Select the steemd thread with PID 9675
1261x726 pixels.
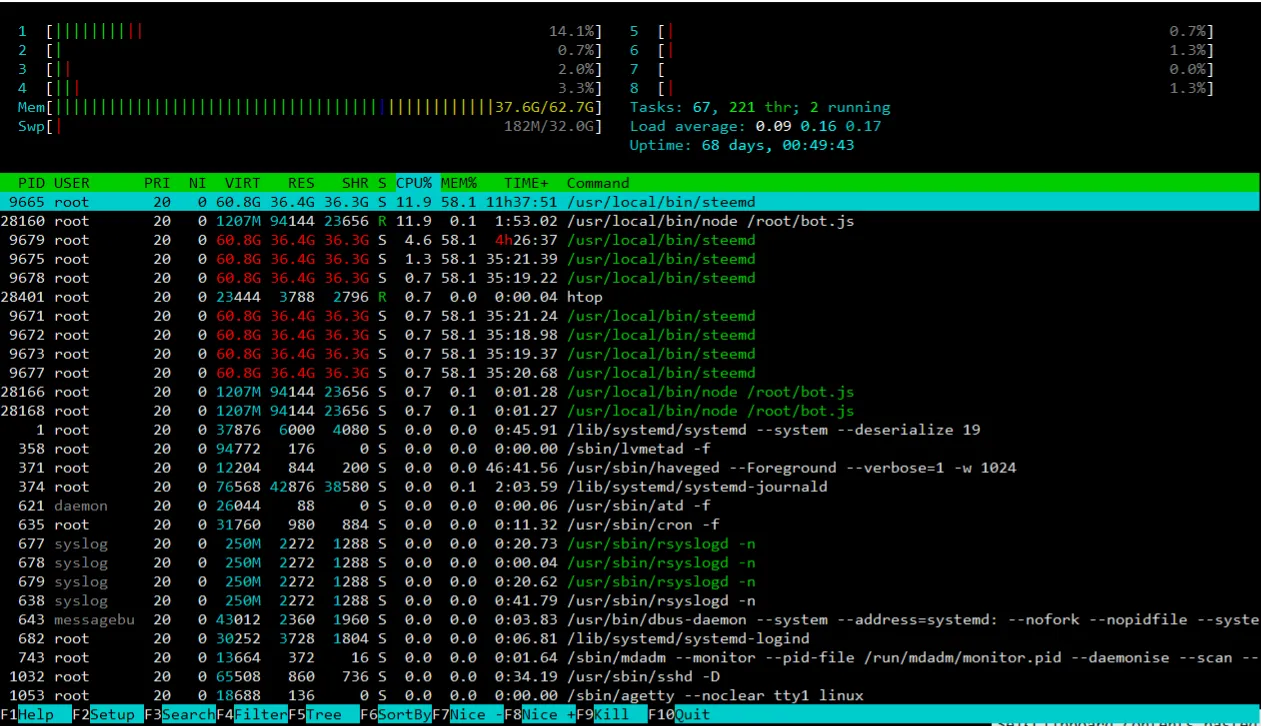pos(630,259)
